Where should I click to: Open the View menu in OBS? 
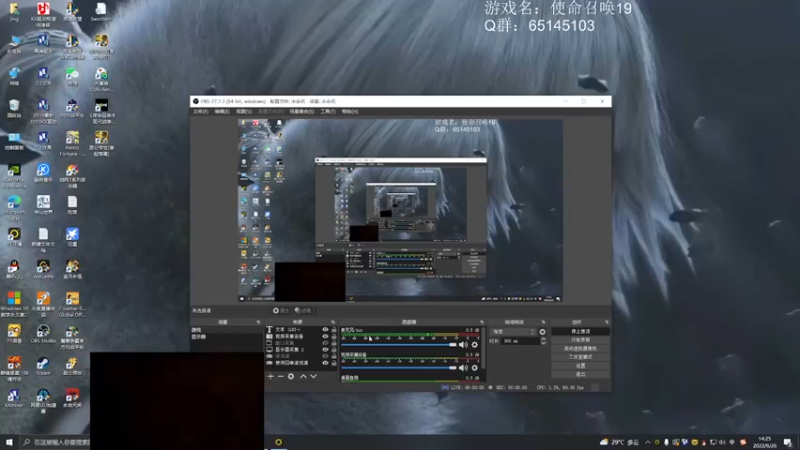[244, 112]
